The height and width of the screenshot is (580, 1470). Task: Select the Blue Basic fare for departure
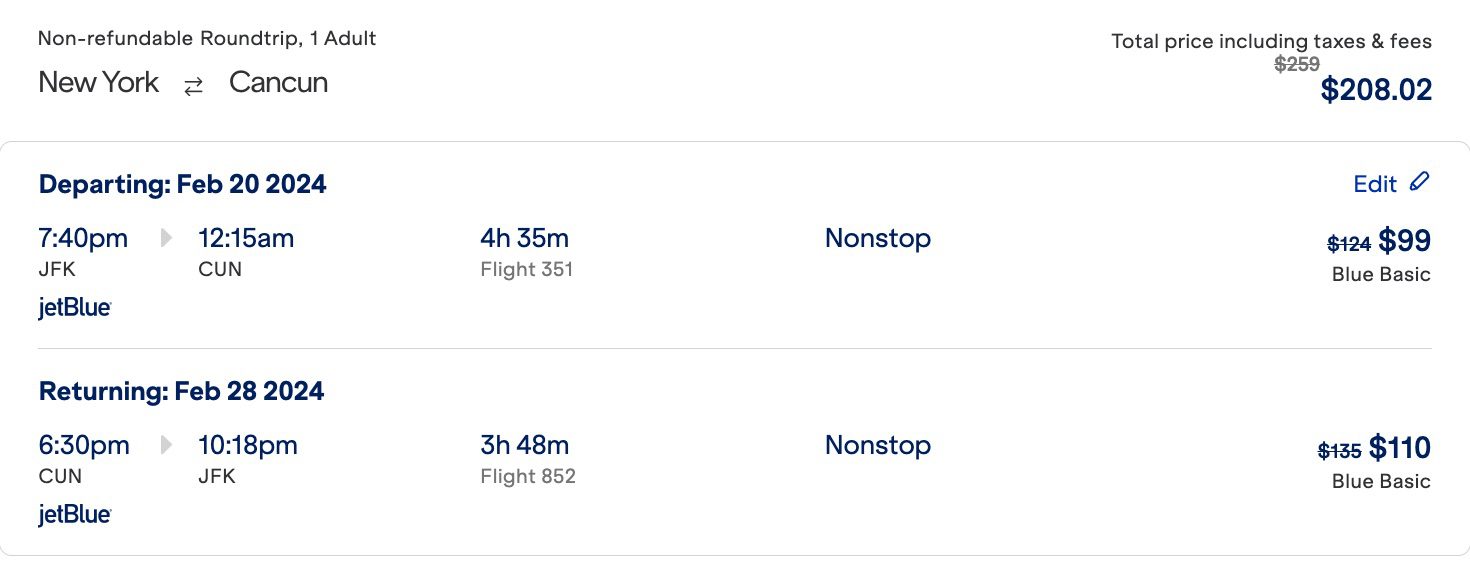[x=1381, y=274]
